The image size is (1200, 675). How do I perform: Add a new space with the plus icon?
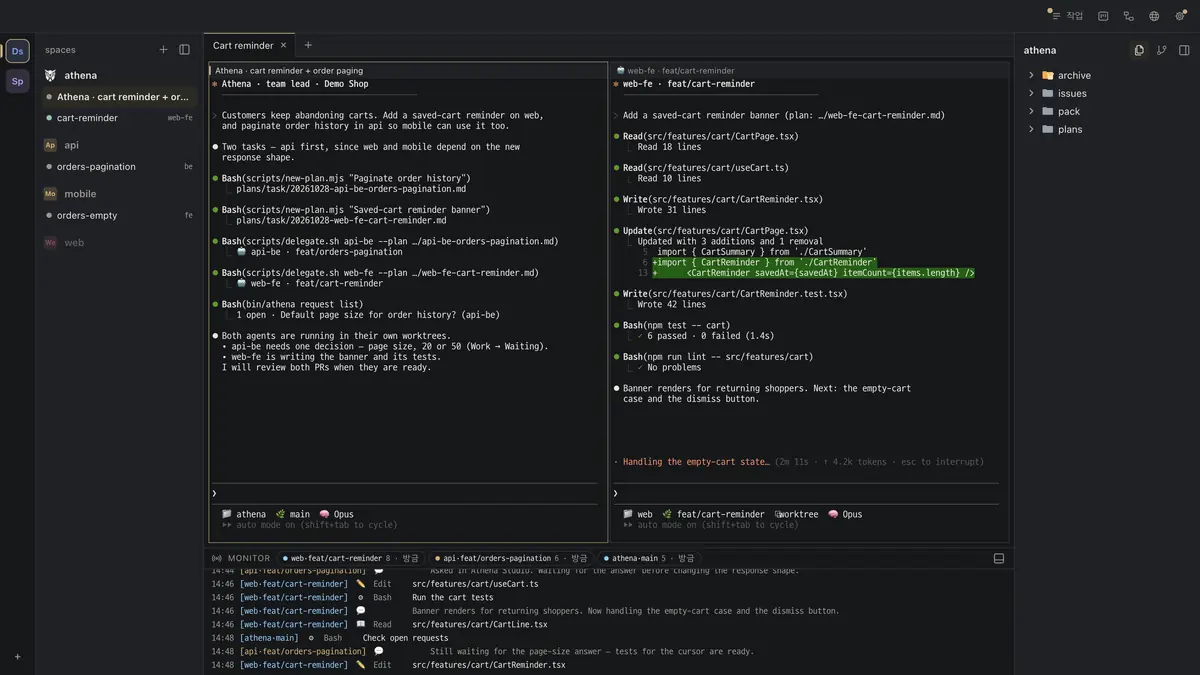coord(163,50)
